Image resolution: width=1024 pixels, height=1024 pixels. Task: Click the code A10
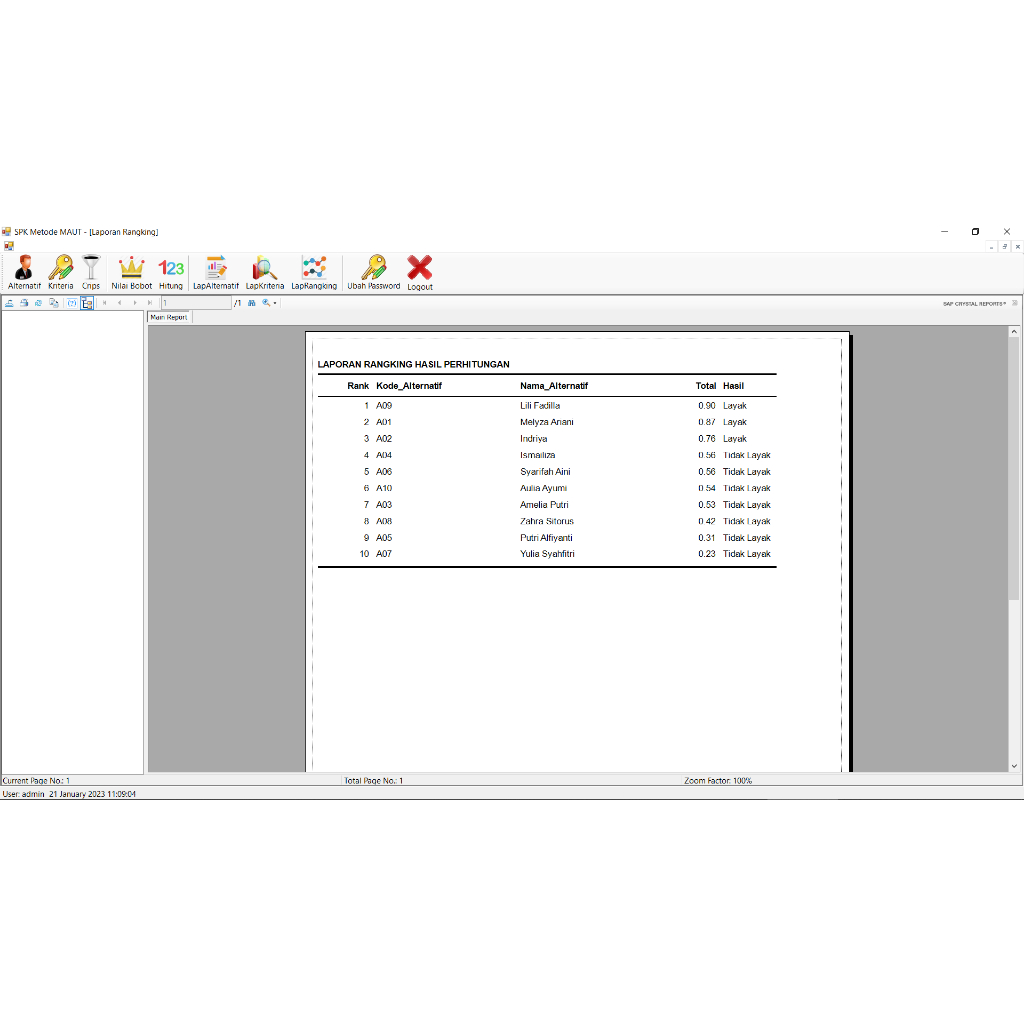coord(384,488)
